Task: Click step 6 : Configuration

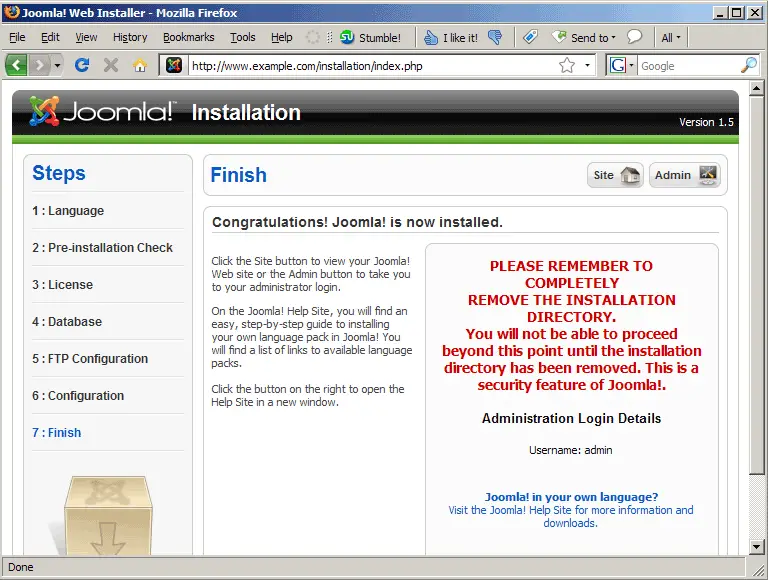Action: (x=78, y=396)
